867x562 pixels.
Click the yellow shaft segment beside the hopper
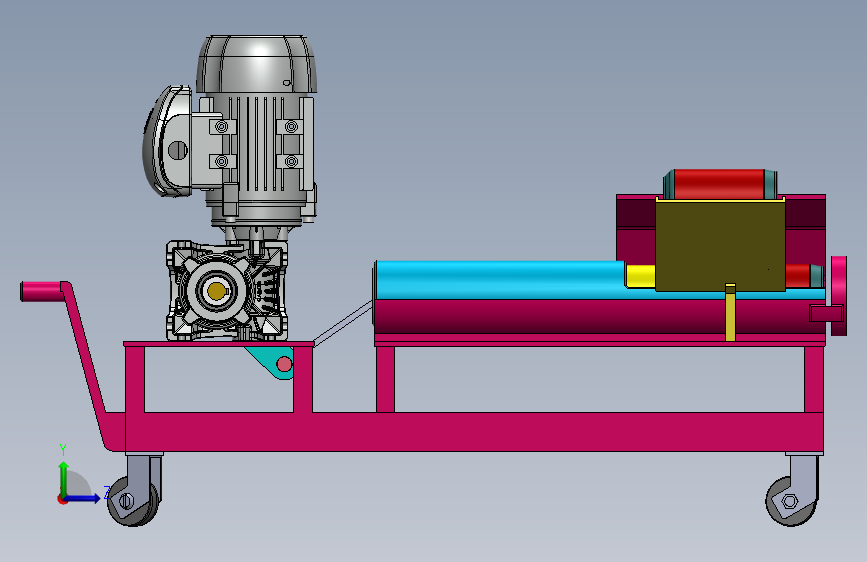point(640,277)
